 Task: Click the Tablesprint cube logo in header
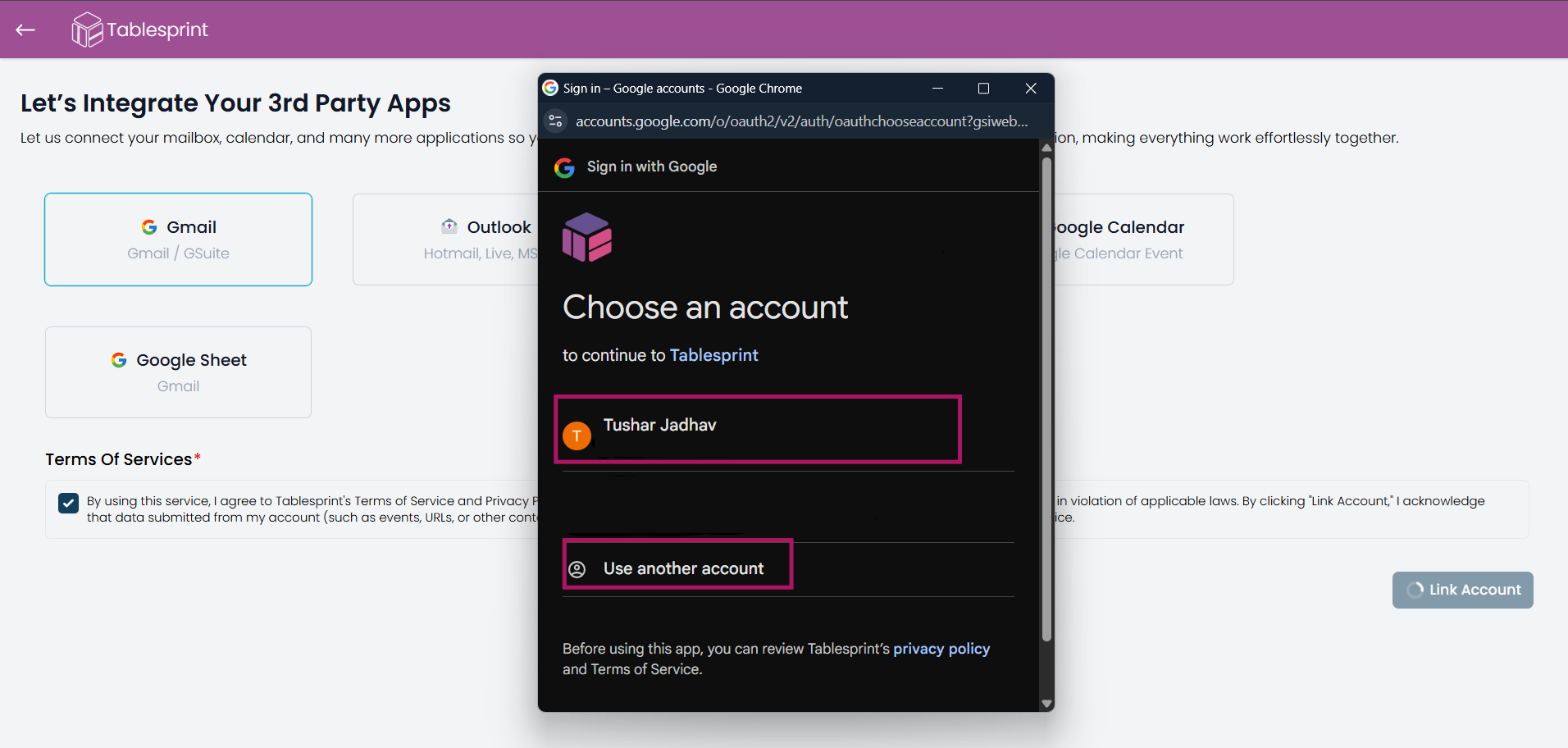point(87,30)
